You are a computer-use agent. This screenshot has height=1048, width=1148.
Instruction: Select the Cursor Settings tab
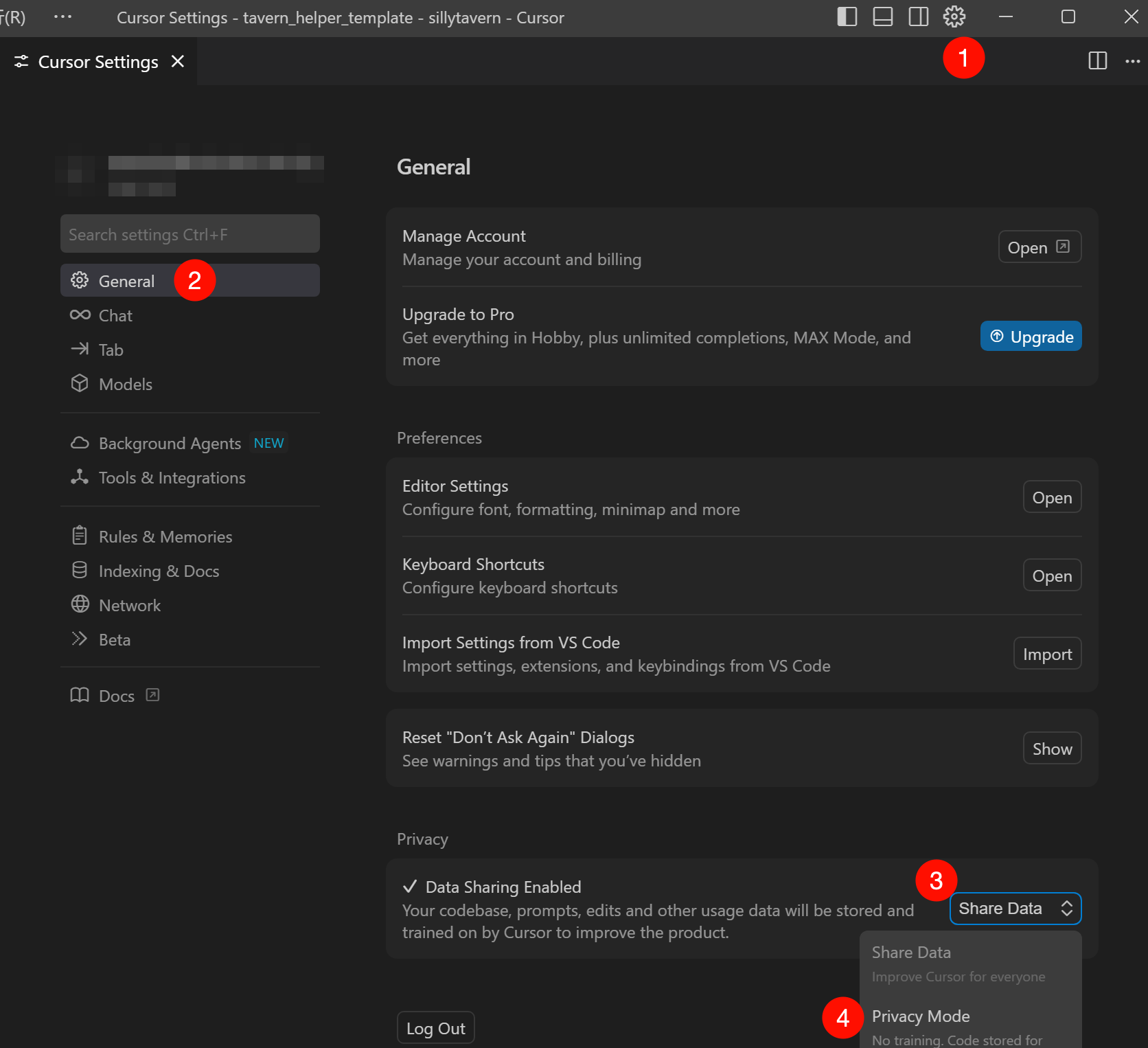(x=98, y=62)
